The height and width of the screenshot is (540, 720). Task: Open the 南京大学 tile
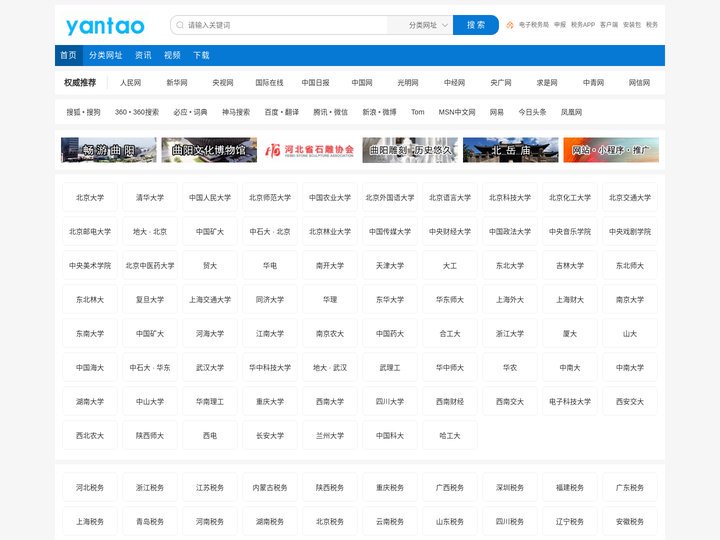coord(630,299)
